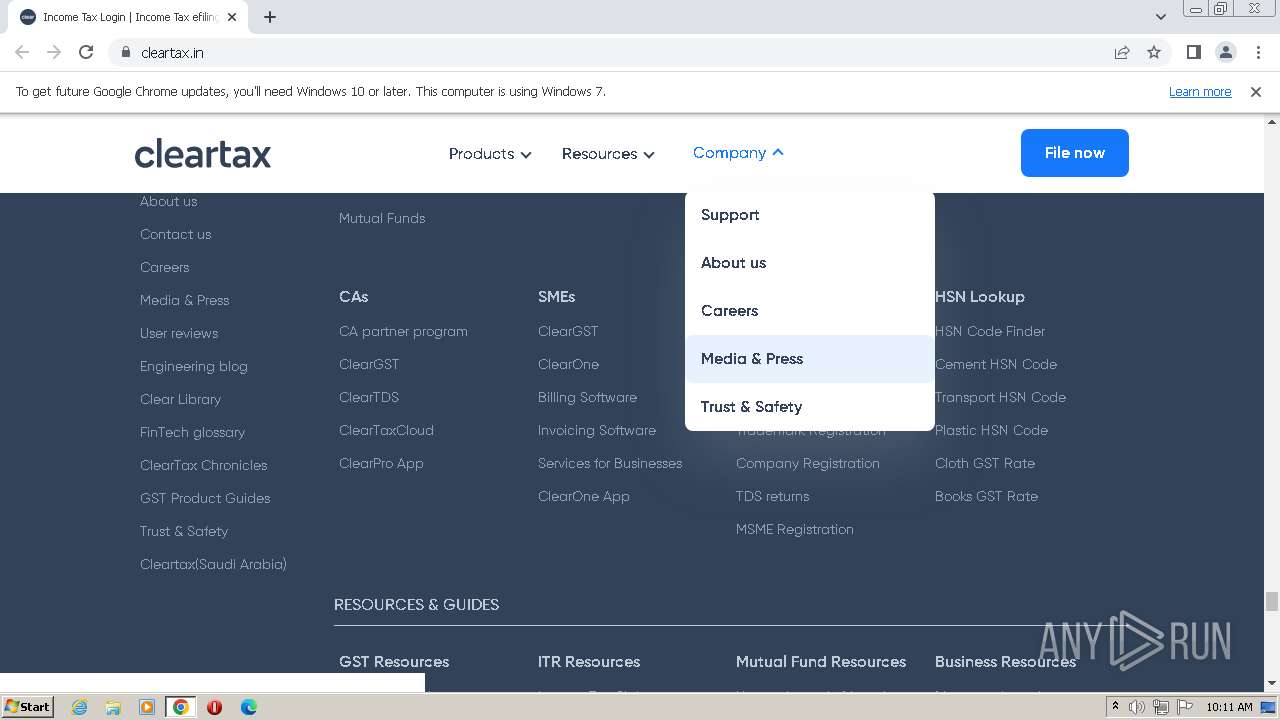Open the ClearTax Chronicles footer link
Viewport: 1280px width, 720px height.
coord(204,465)
